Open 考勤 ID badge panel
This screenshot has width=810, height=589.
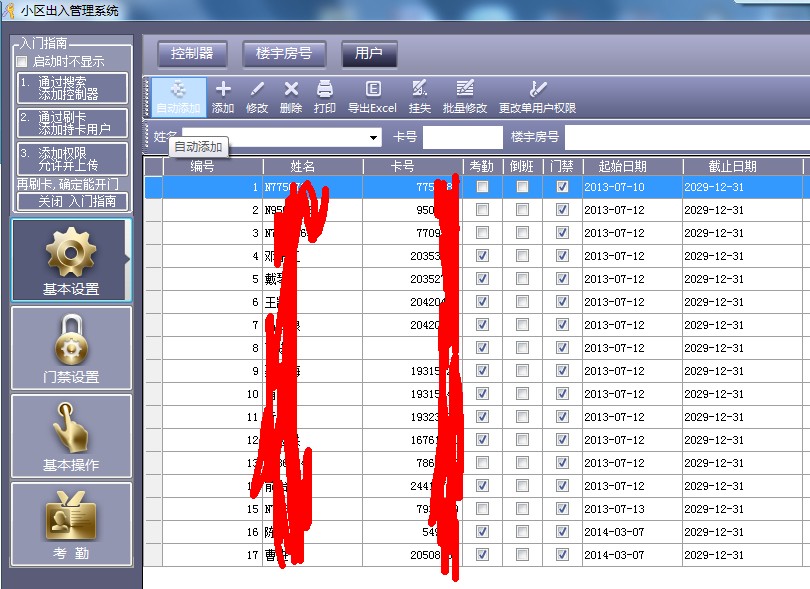click(71, 524)
